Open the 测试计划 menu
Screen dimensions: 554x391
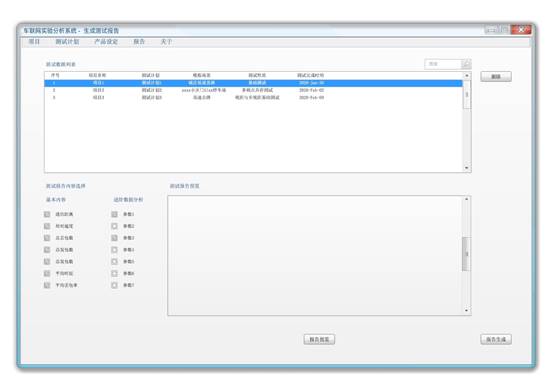point(67,42)
